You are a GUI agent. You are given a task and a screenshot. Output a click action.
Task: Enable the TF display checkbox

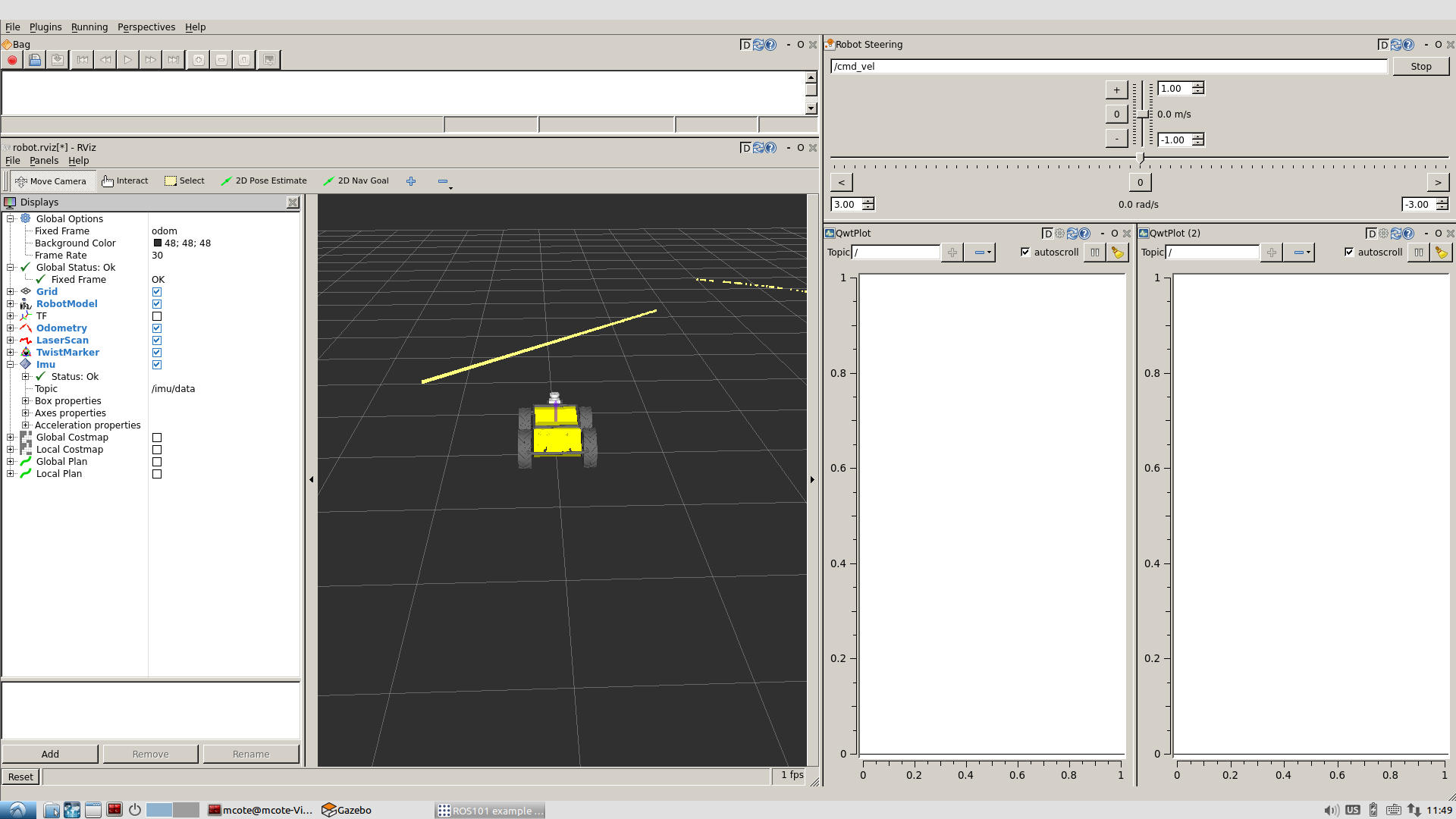(157, 316)
